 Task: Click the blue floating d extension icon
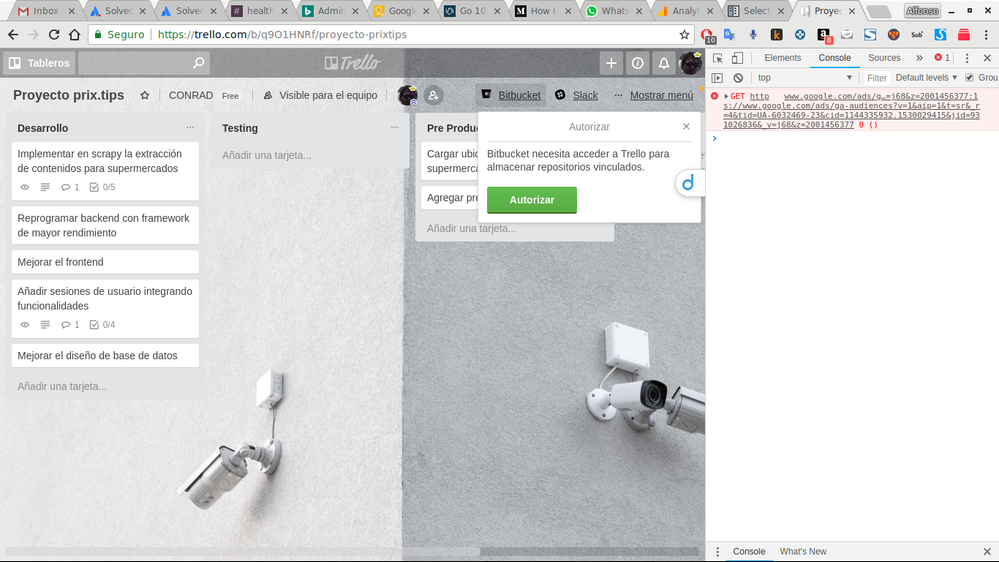point(688,184)
